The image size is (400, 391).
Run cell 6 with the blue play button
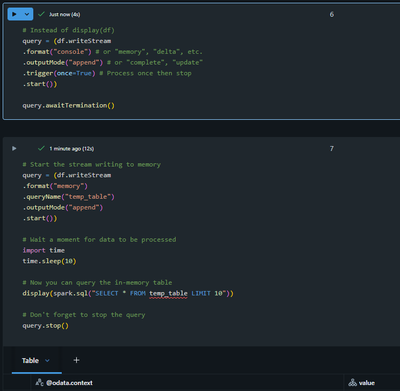(14, 14)
